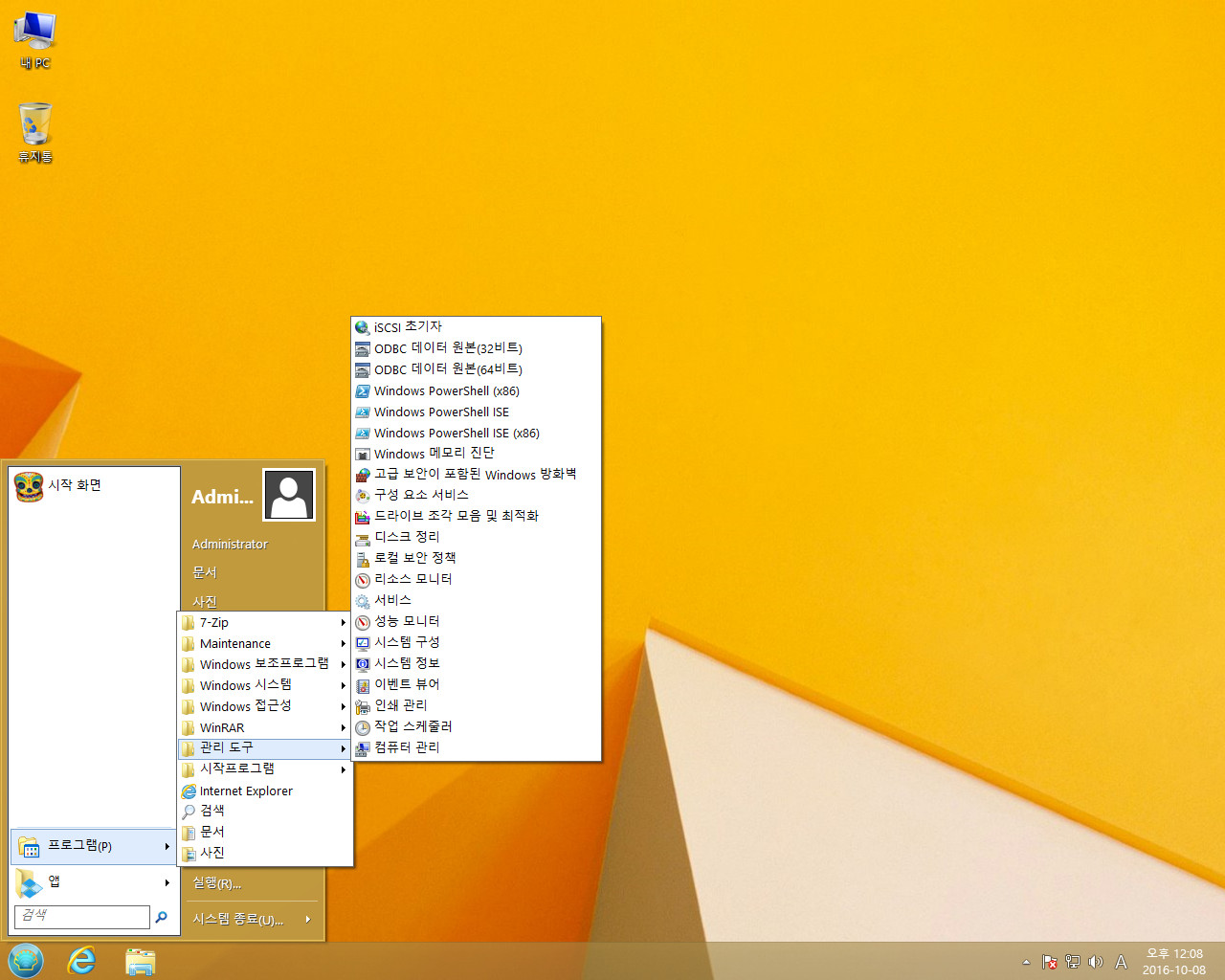Open 문서 entry in programs list
This screenshot has width=1225, height=980.
click(x=265, y=833)
